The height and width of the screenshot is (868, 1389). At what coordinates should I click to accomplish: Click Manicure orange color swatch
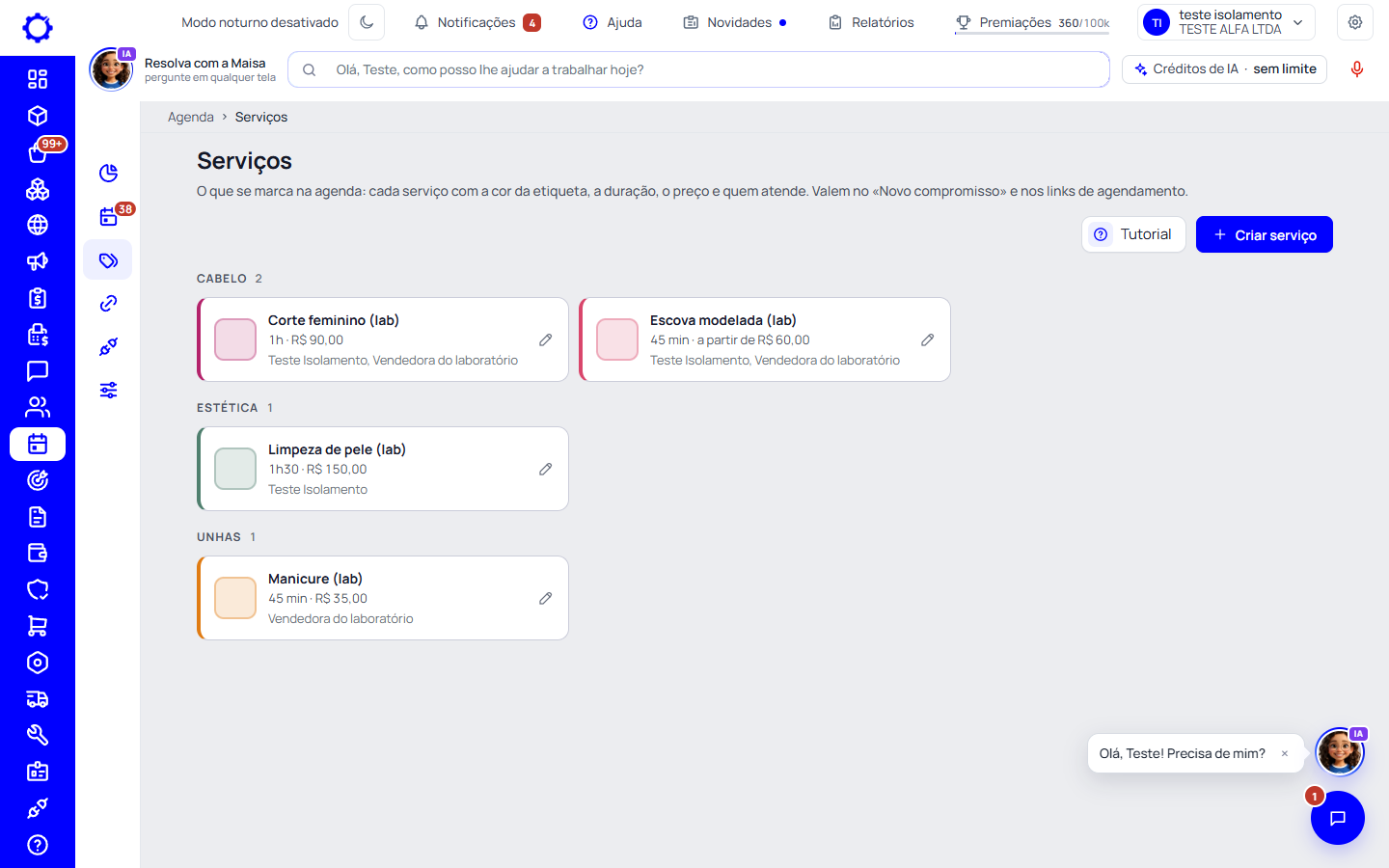(x=235, y=598)
